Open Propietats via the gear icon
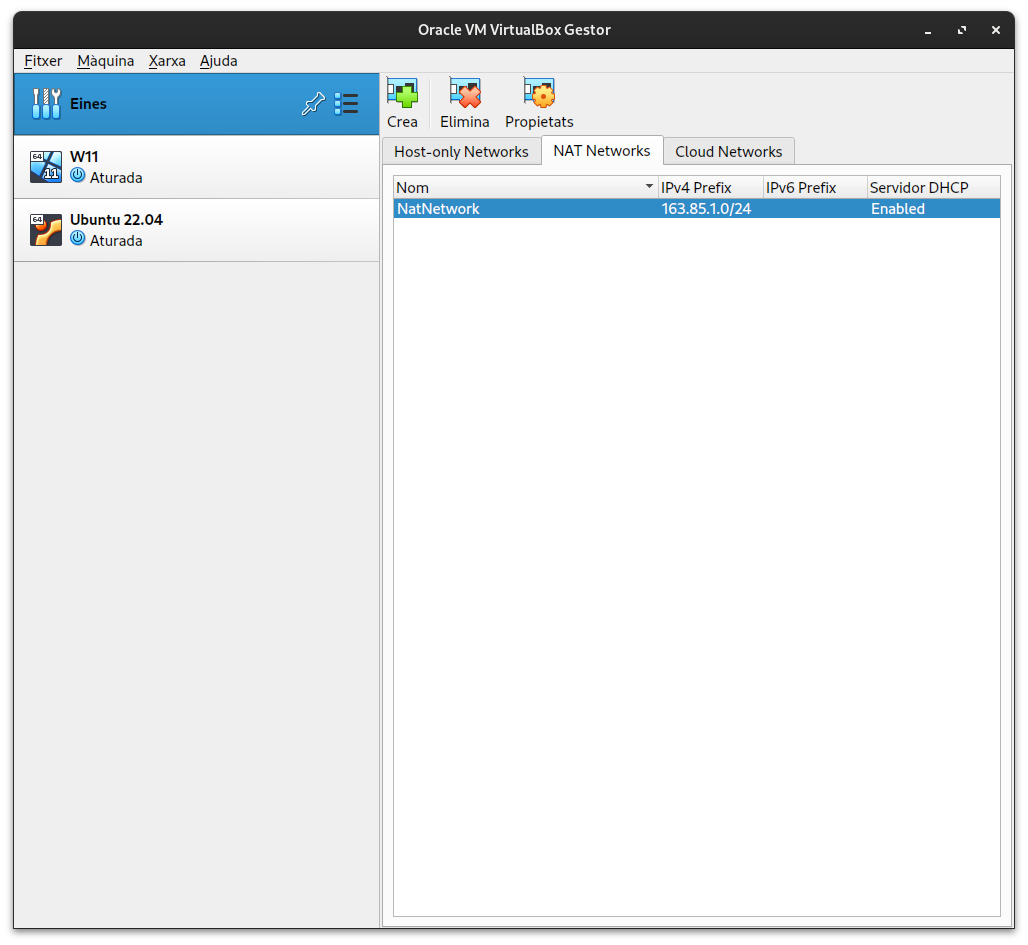 click(x=539, y=95)
